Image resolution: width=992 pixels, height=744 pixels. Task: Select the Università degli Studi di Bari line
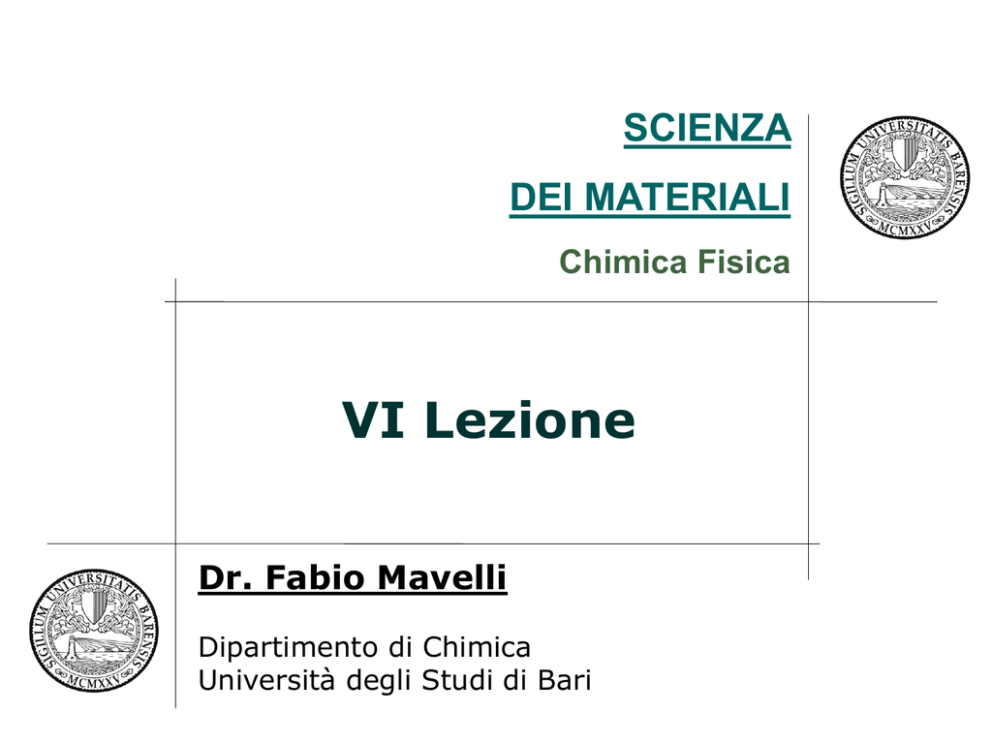coord(395,681)
